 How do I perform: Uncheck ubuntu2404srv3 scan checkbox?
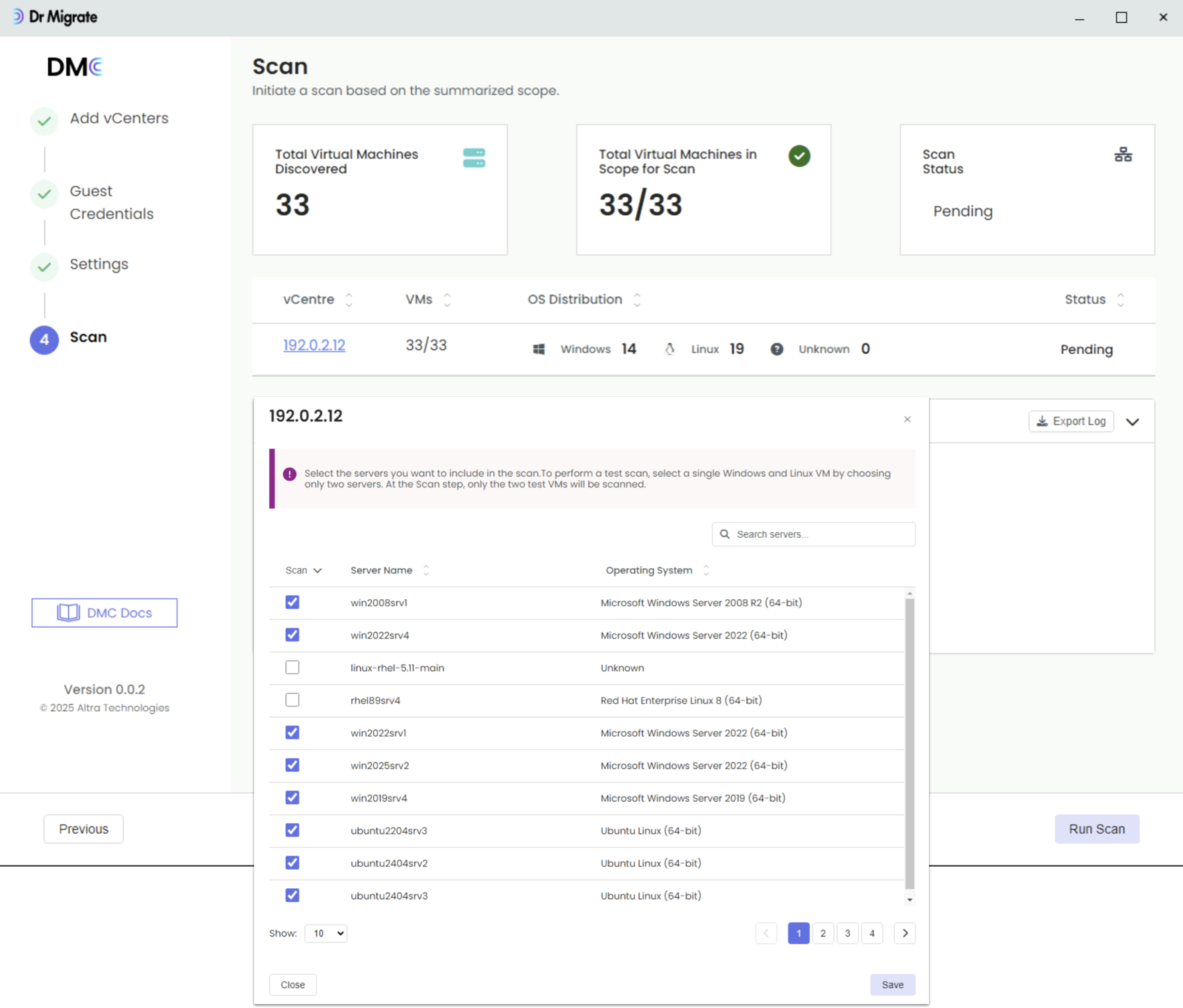292,896
